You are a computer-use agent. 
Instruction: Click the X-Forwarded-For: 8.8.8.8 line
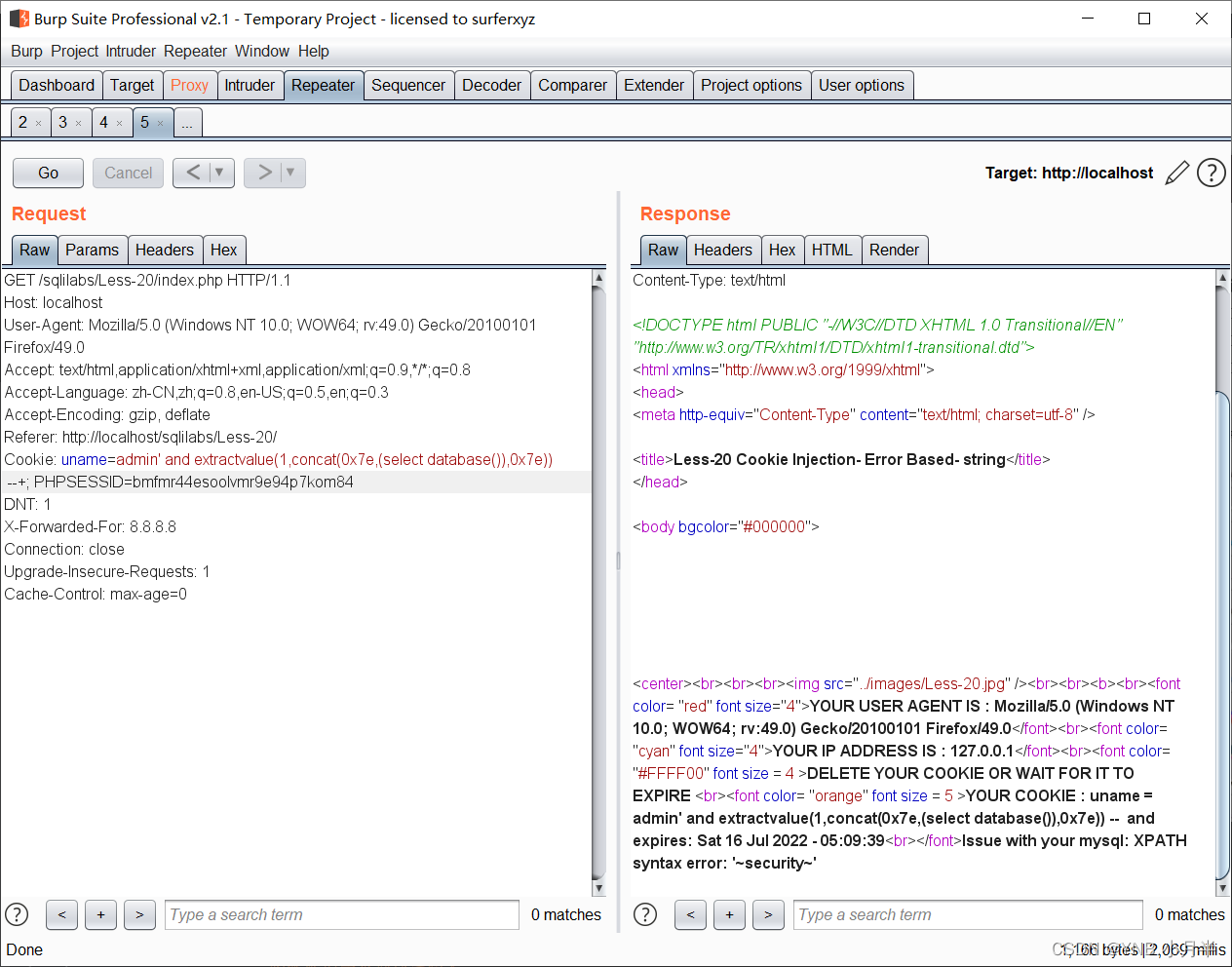[91, 526]
